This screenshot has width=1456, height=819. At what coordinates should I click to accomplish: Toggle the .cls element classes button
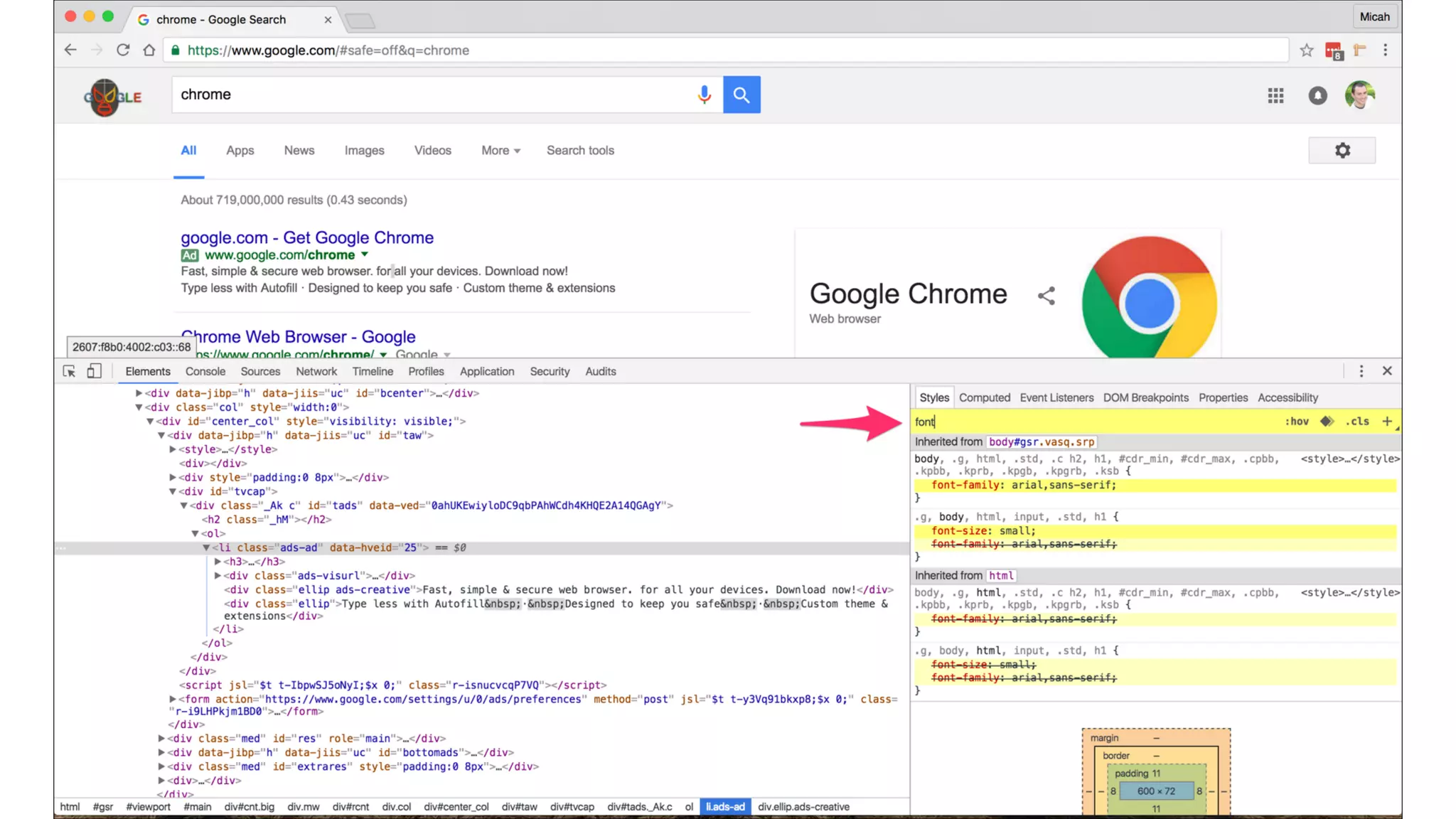(x=1357, y=422)
